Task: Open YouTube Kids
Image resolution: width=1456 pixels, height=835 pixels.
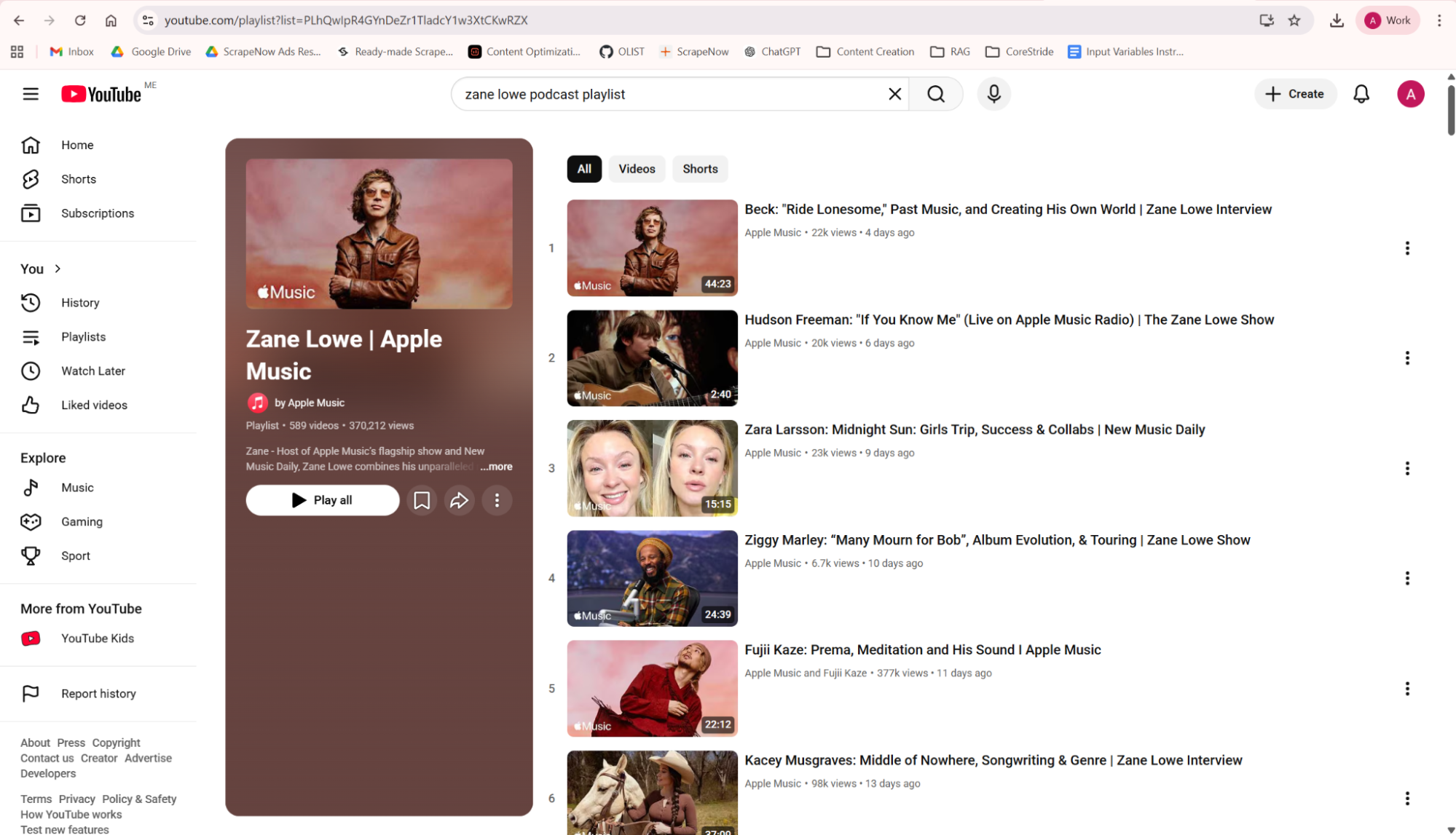Action: pos(98,638)
